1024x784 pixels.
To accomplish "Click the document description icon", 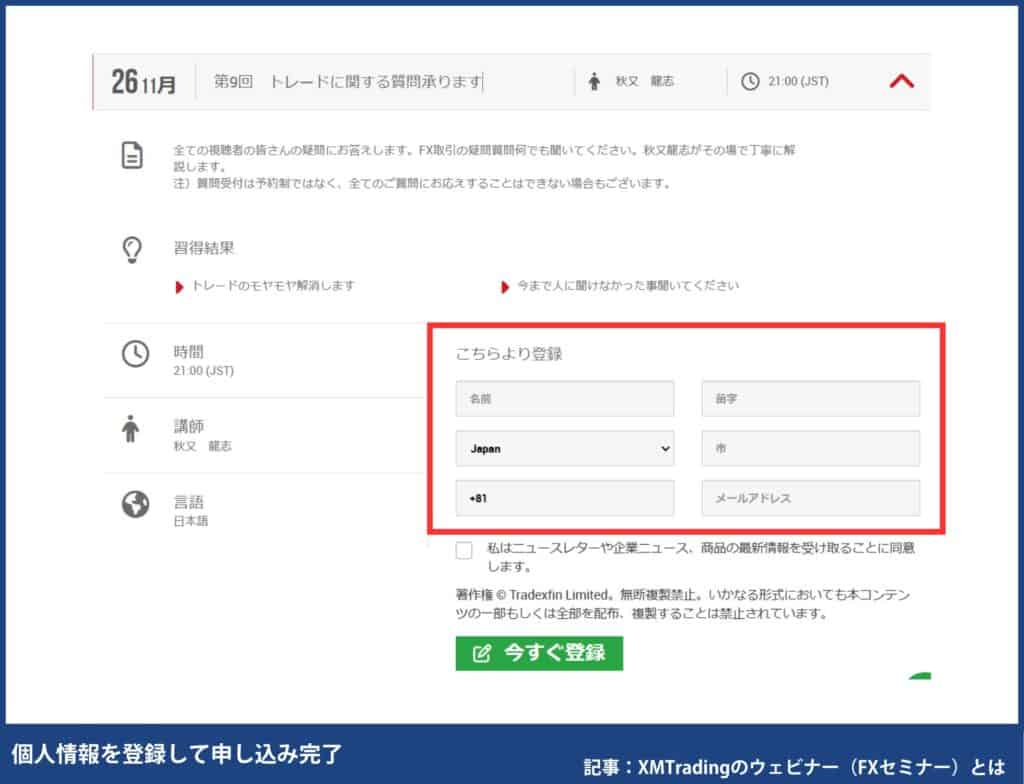I will [133, 155].
